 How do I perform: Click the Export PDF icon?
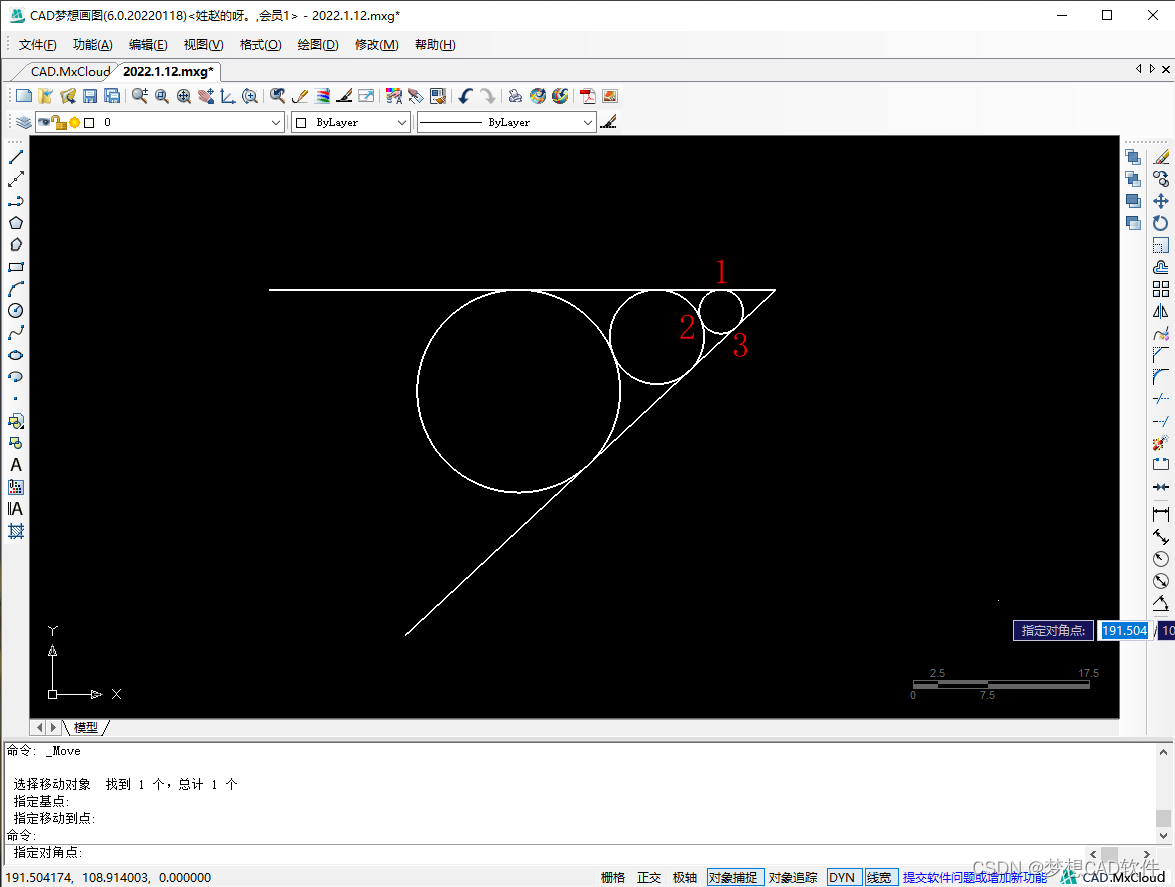(588, 96)
